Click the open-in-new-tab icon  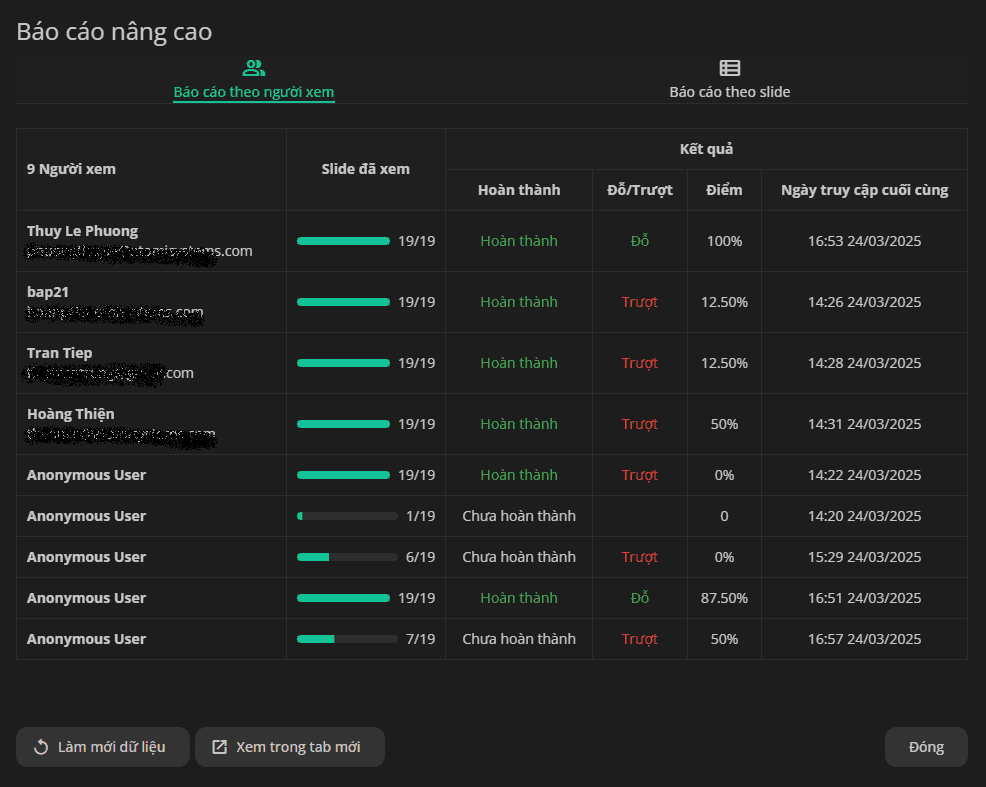click(x=219, y=747)
